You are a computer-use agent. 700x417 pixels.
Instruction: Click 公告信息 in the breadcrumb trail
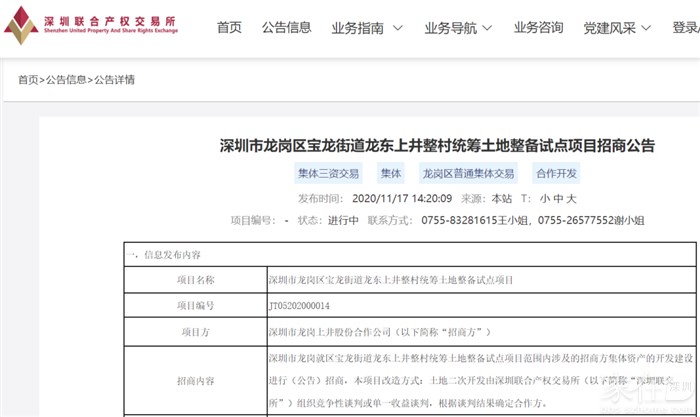65,79
